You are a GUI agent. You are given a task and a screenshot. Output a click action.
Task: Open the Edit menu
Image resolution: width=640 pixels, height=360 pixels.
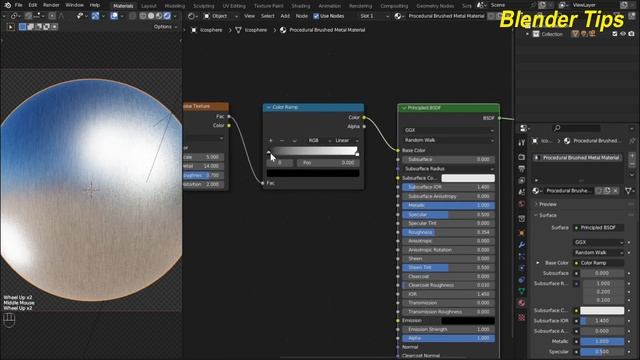33,5
